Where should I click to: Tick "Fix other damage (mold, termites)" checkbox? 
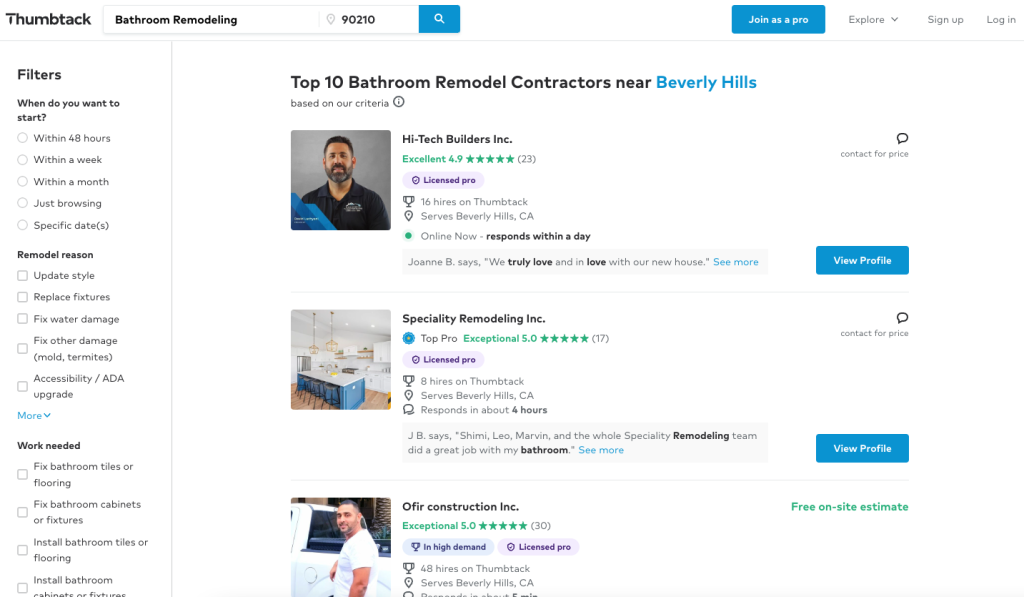pos(22,349)
